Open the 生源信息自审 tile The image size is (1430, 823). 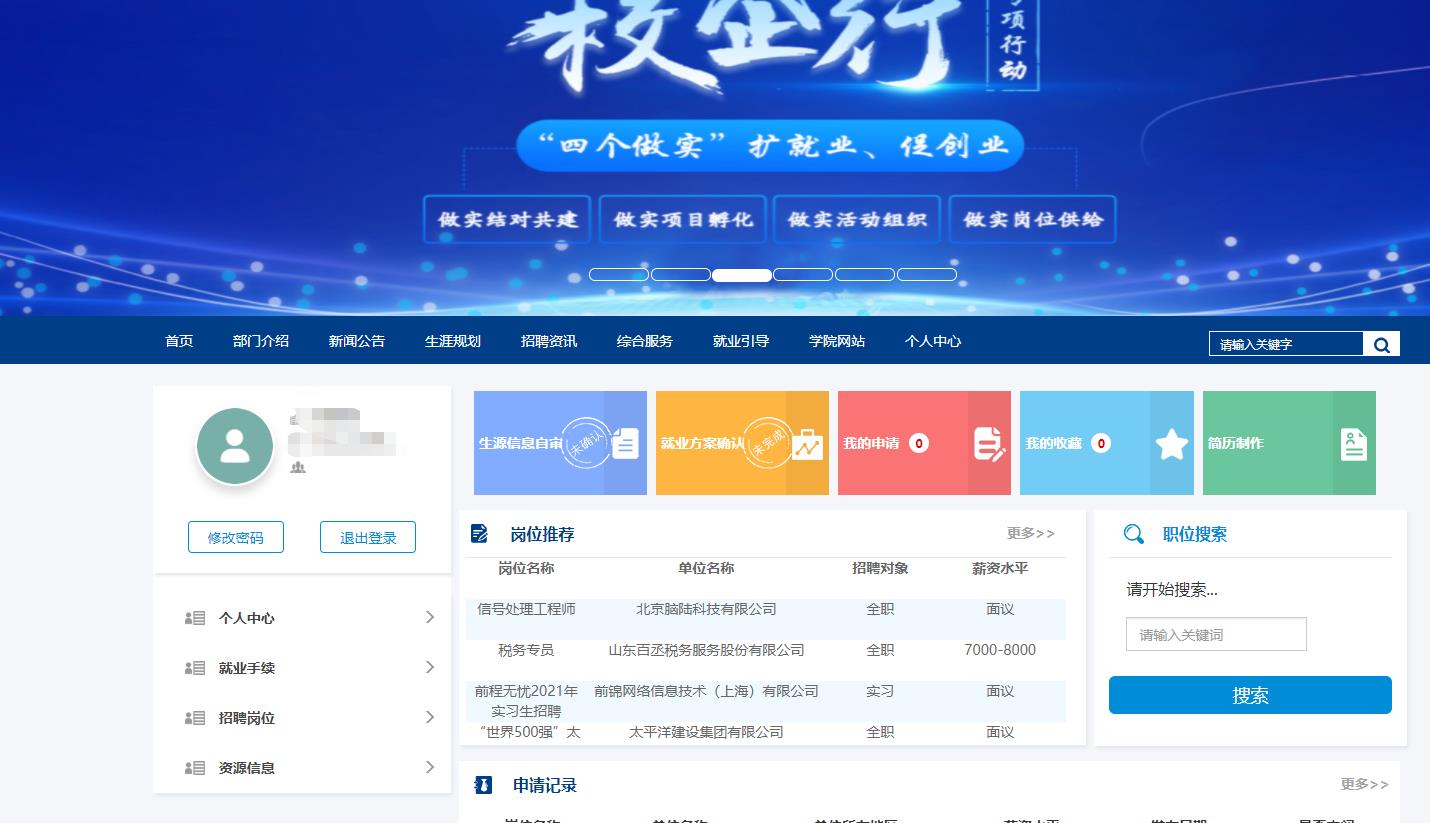(x=560, y=443)
